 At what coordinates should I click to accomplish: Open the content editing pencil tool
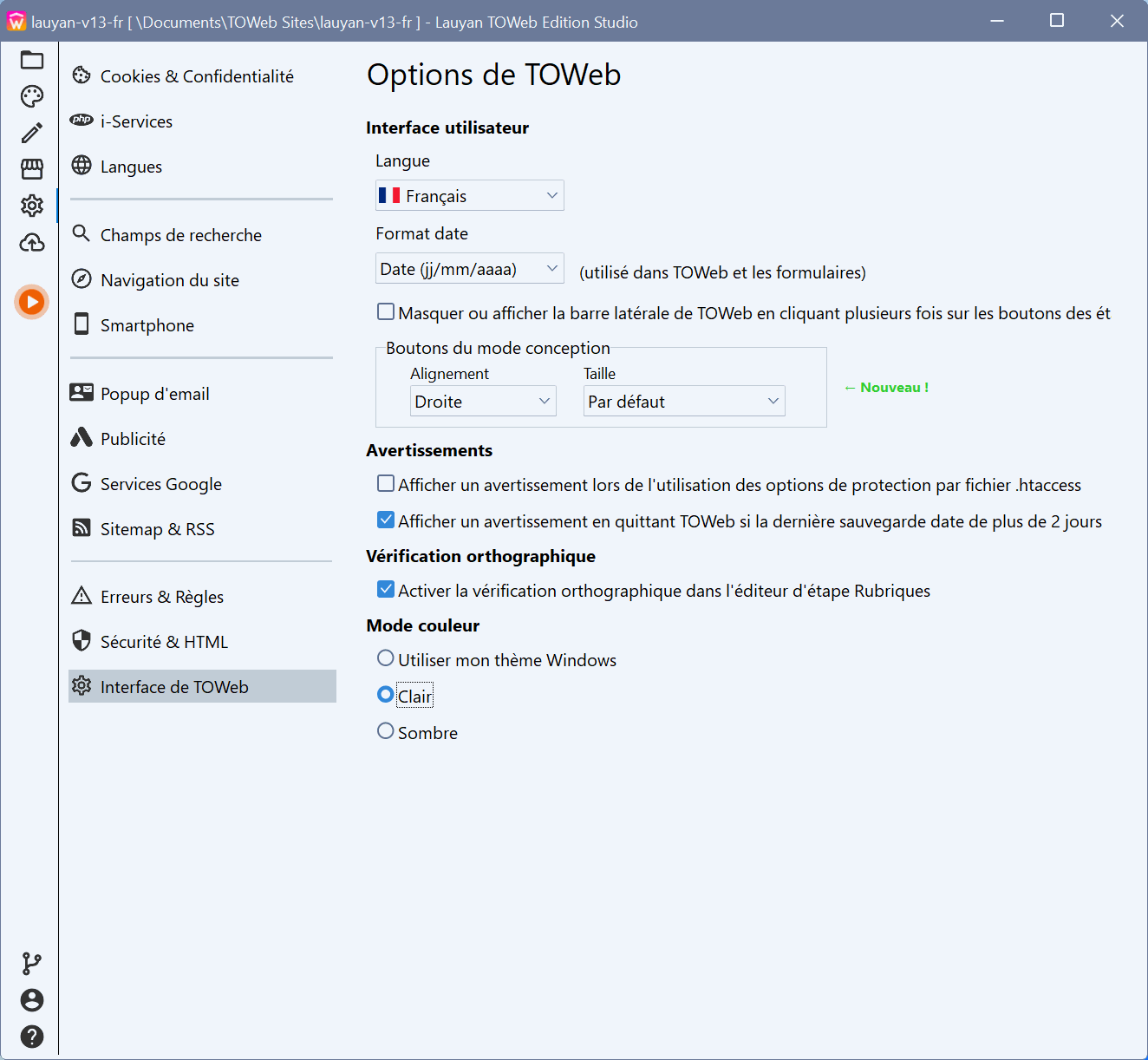click(x=31, y=133)
